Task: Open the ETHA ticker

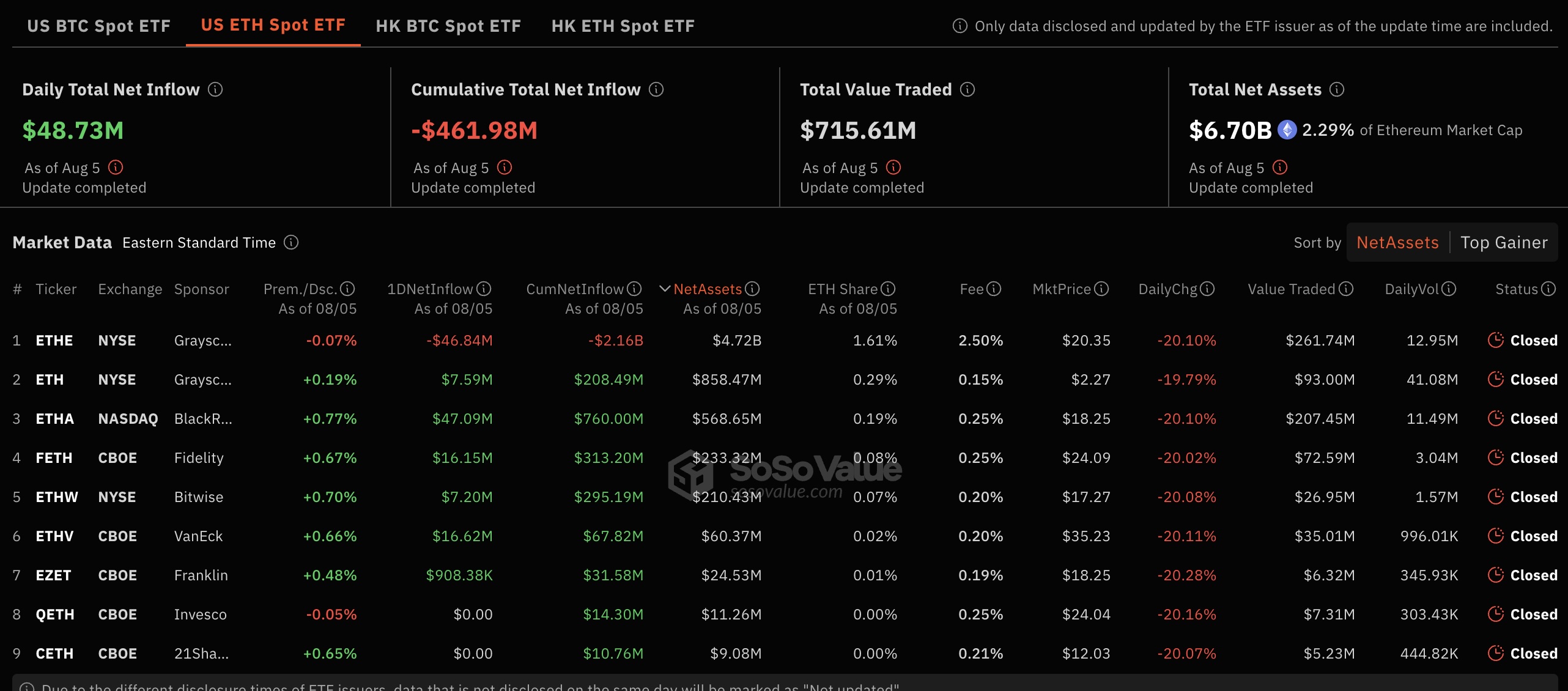Action: pos(55,419)
